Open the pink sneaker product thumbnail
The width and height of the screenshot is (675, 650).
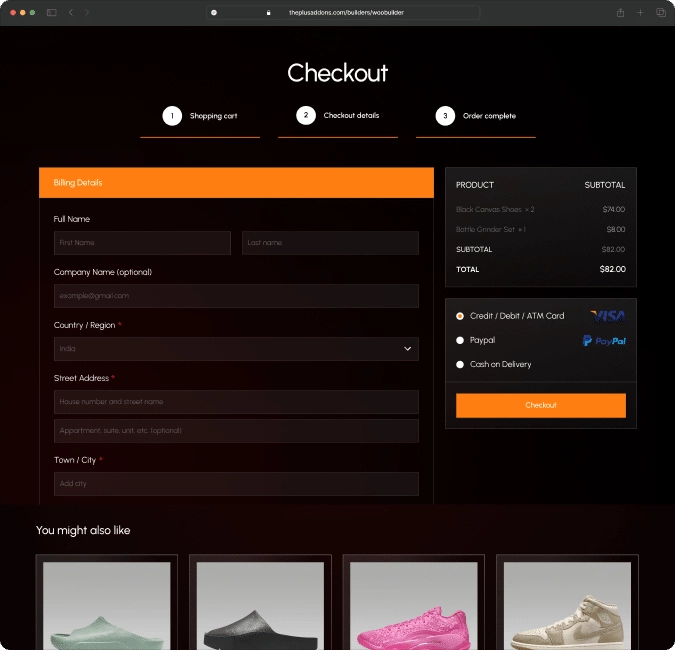[x=414, y=605]
